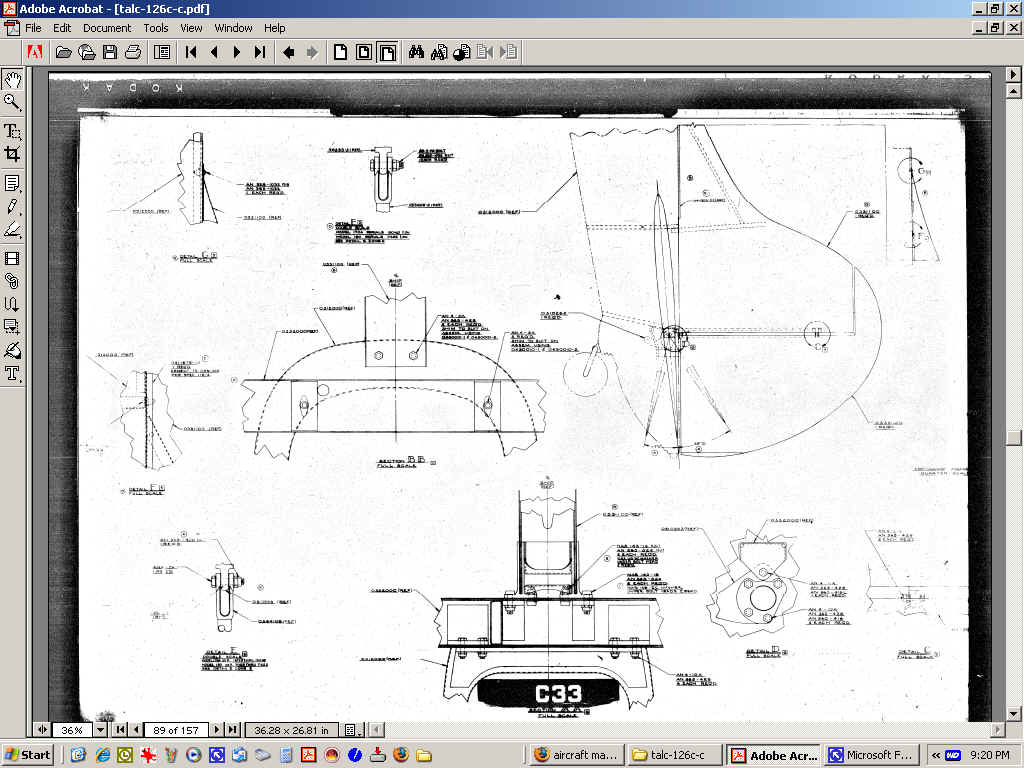The height and width of the screenshot is (768, 1024).
Task: Switch to Actual Size page view
Action: pos(340,52)
